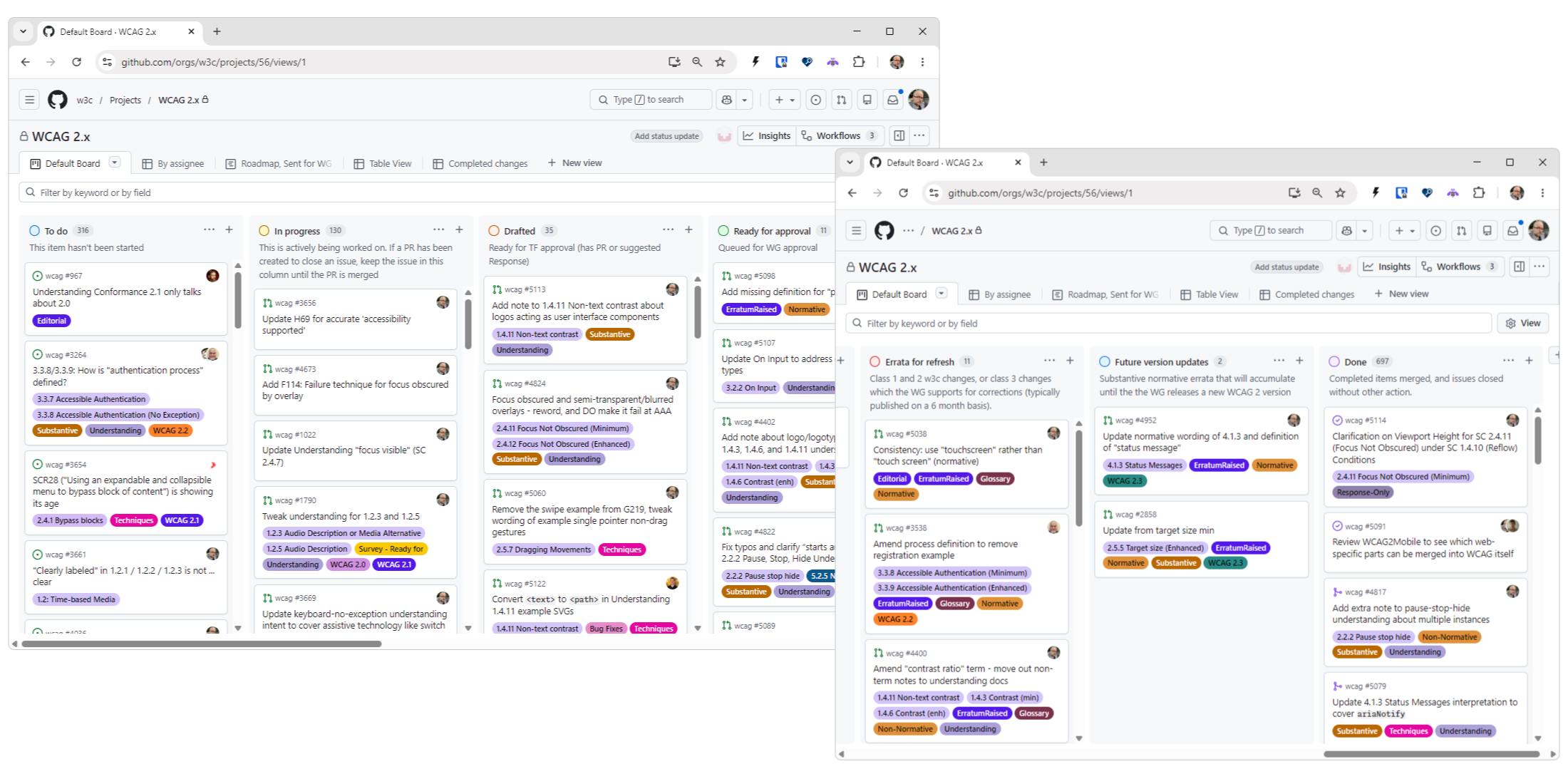
Task: Add an item to Future version updates column
Action: coord(1299,361)
